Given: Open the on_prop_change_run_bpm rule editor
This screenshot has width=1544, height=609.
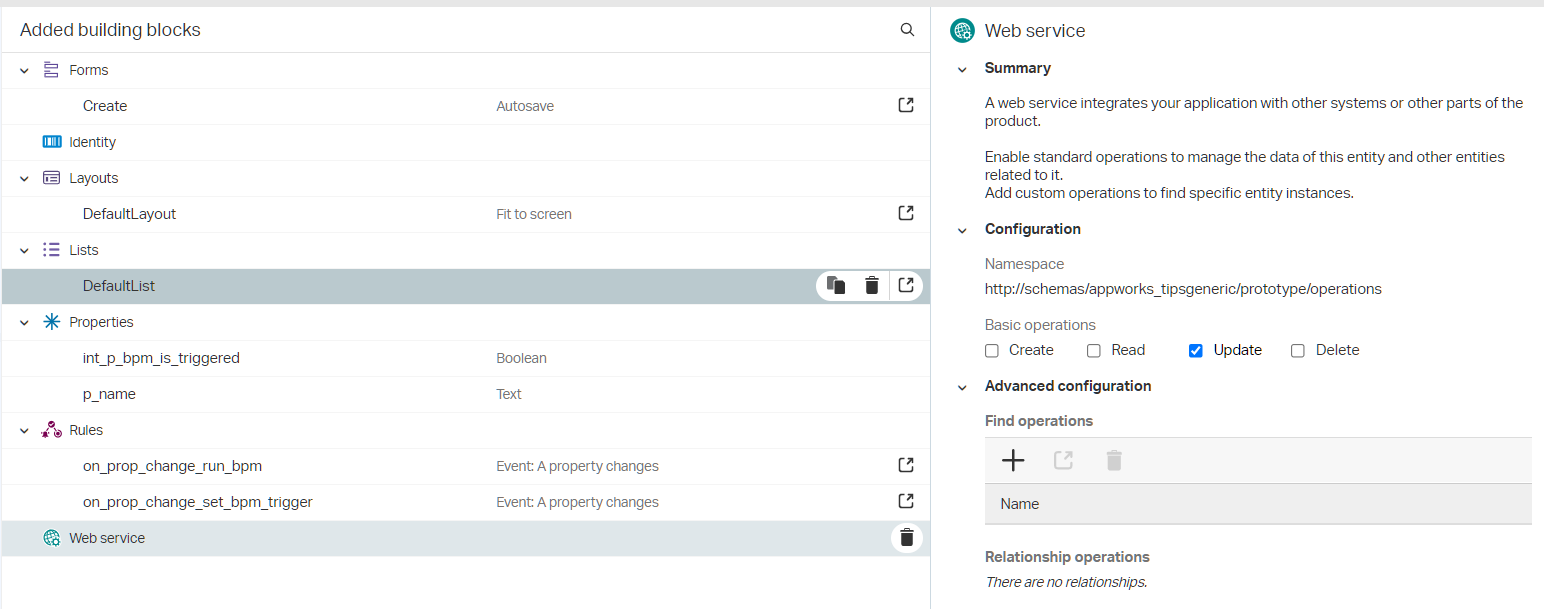Looking at the screenshot, I should [x=906, y=465].
